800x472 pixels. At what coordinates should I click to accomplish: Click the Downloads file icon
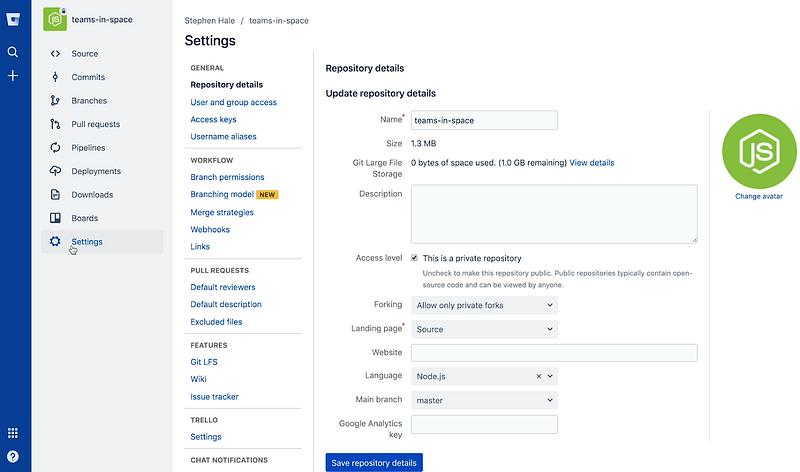pyautogui.click(x=55, y=194)
